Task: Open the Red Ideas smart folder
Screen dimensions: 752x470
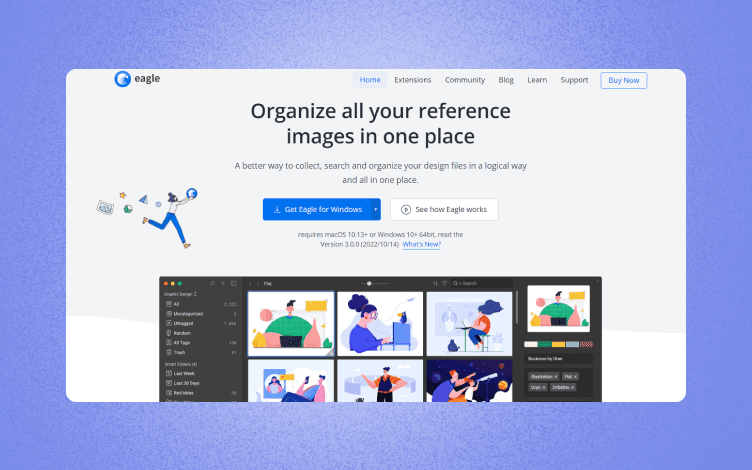Action: (x=201, y=393)
